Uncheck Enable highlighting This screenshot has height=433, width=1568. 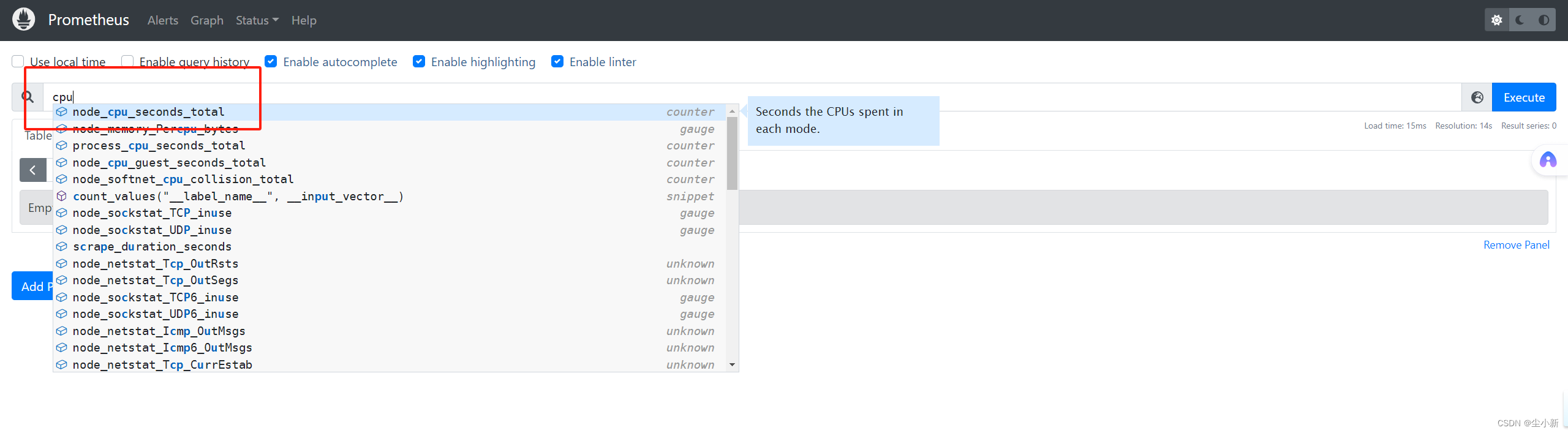click(x=419, y=61)
